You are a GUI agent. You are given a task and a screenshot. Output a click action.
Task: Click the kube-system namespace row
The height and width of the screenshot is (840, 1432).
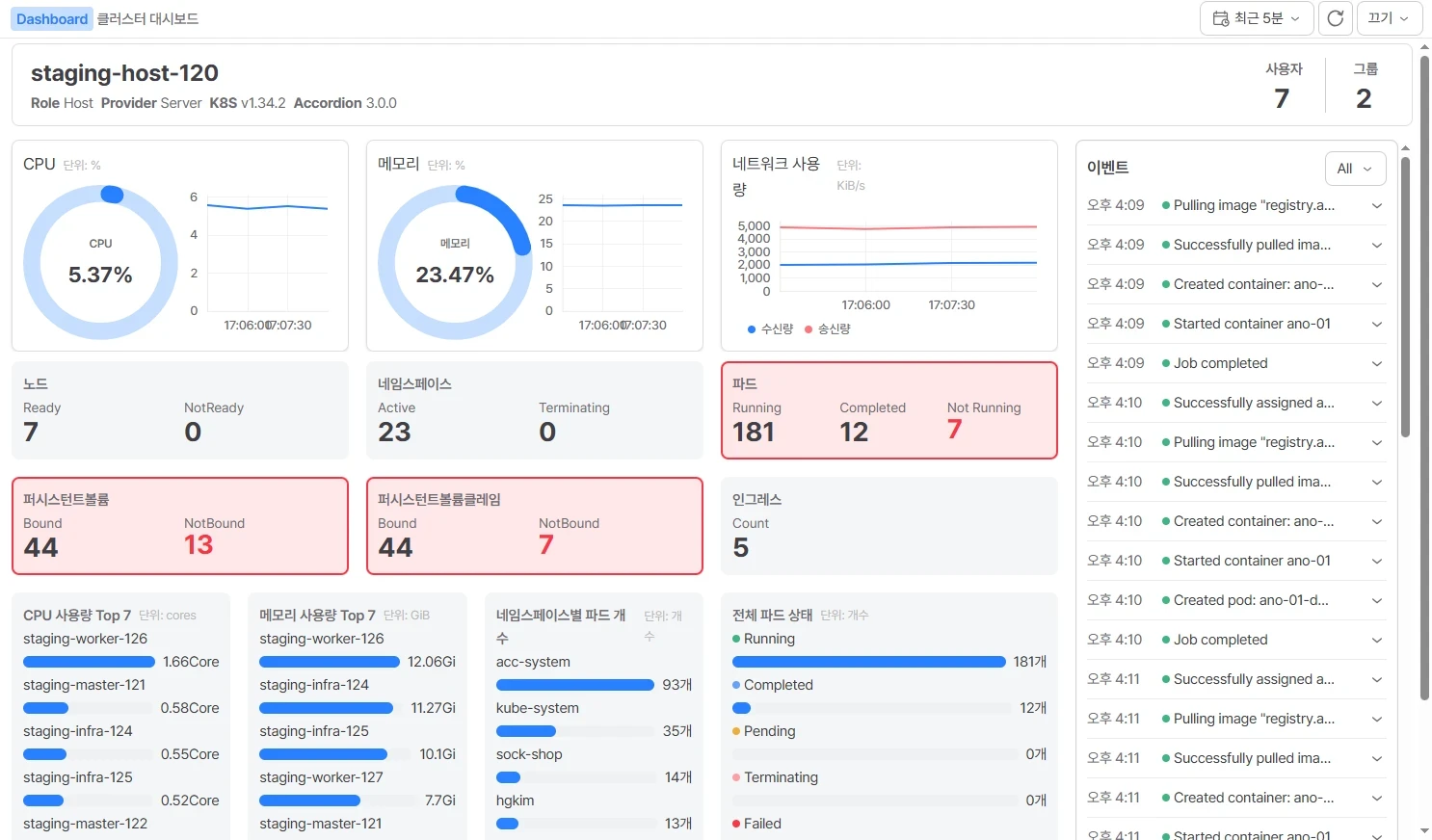(x=594, y=720)
